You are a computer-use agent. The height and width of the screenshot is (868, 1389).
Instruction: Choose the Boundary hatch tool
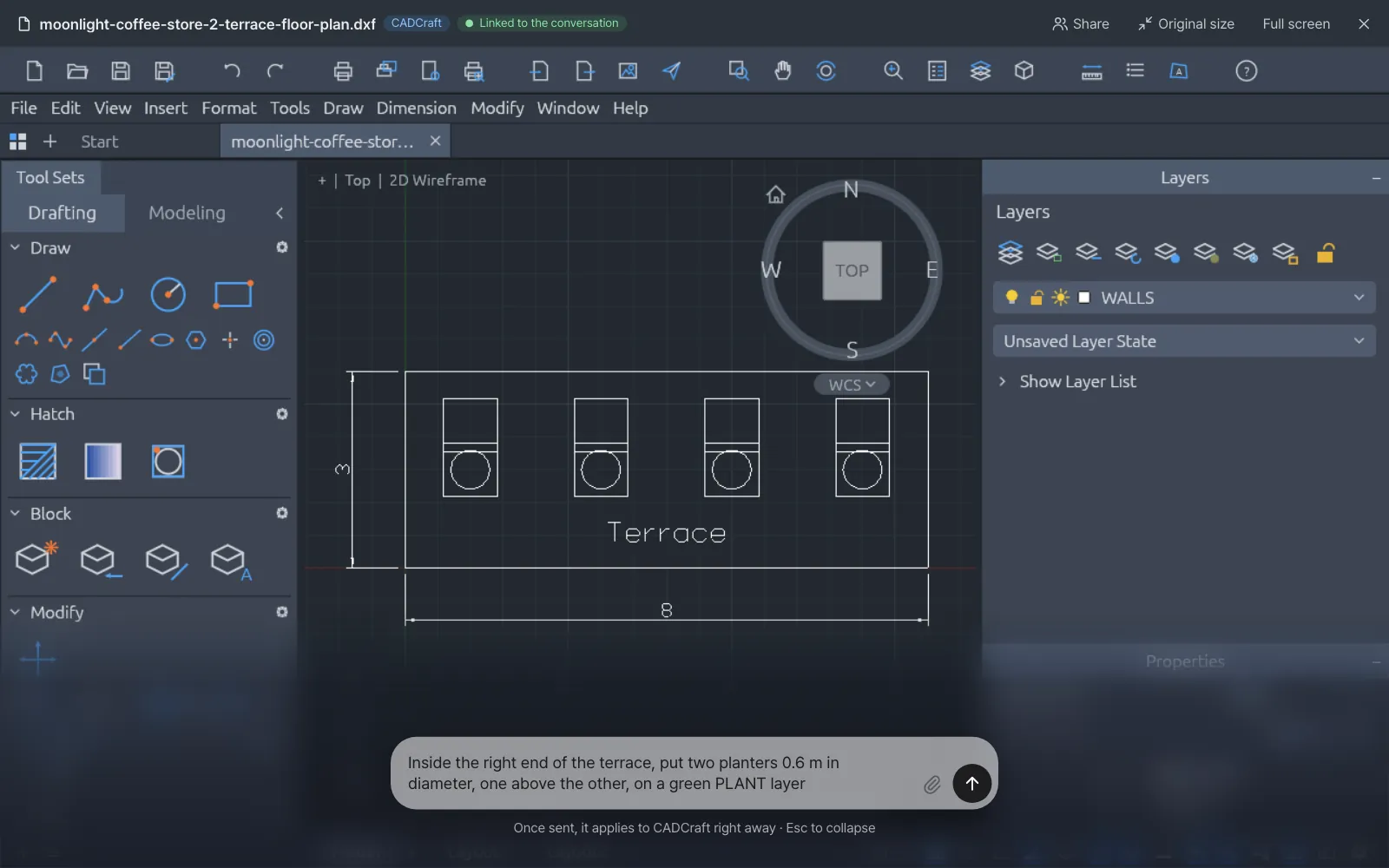pyautogui.click(x=168, y=461)
